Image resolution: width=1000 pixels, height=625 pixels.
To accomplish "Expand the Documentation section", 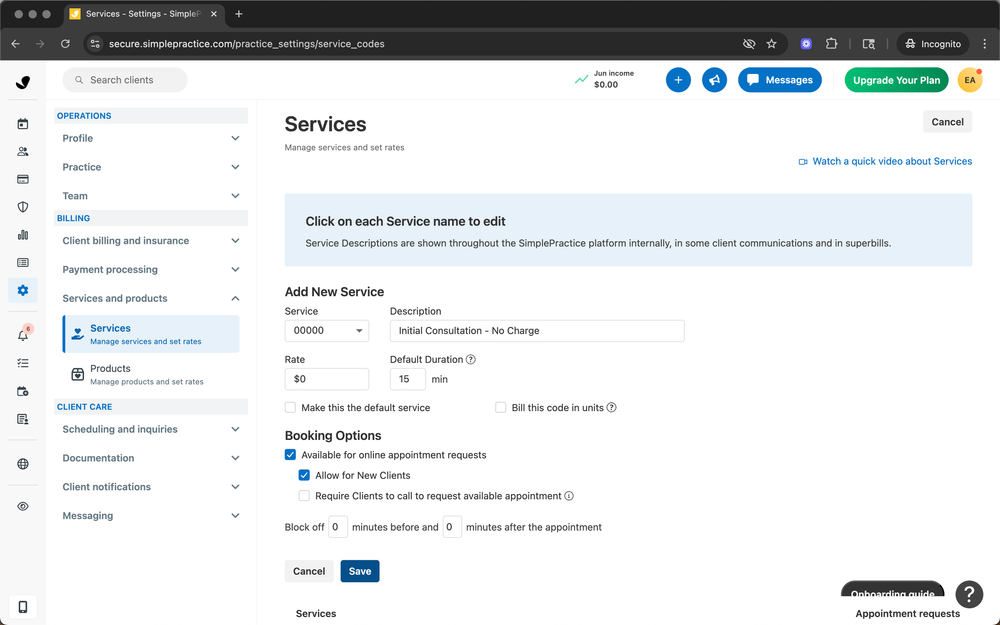I will click(x=151, y=458).
